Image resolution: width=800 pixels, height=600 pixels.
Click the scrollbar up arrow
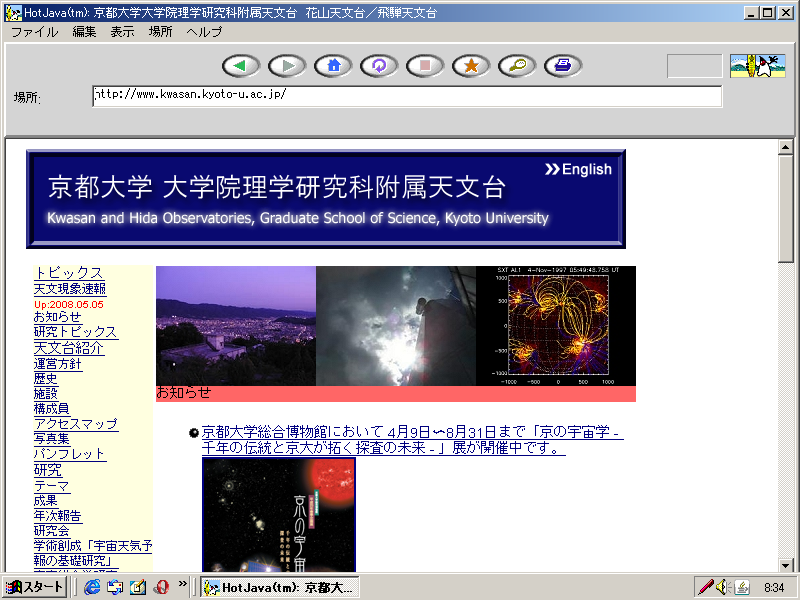click(x=786, y=147)
